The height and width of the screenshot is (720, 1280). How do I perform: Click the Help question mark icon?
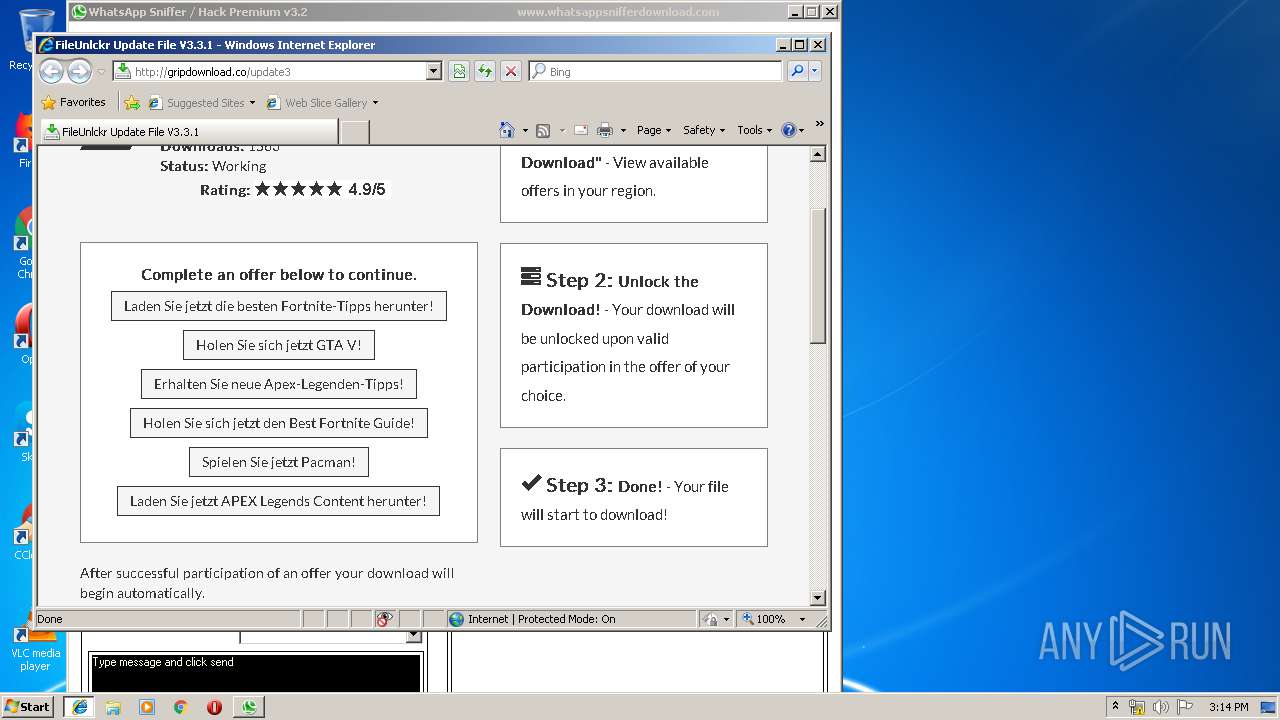click(788, 130)
